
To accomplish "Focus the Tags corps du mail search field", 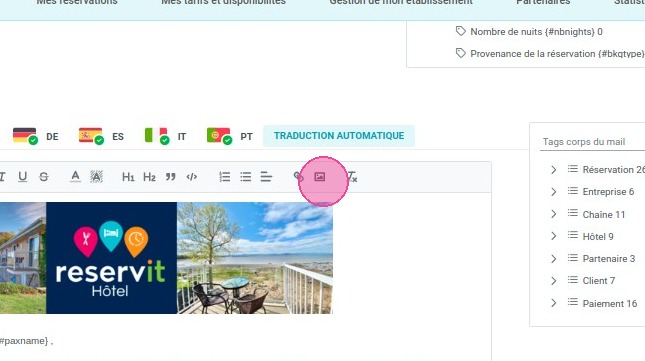I will tap(592, 142).
